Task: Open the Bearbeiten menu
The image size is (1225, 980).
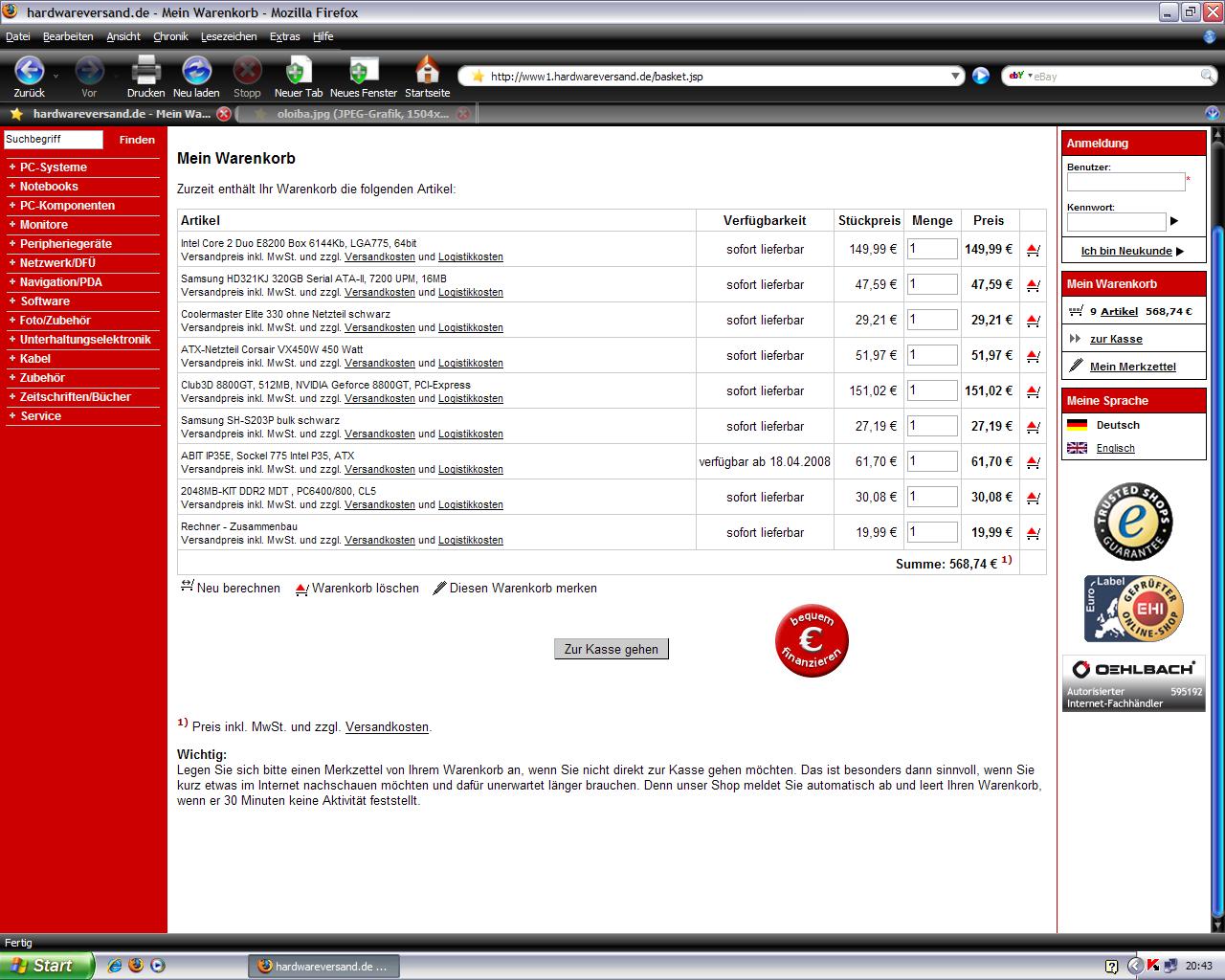Action: pyautogui.click(x=68, y=36)
